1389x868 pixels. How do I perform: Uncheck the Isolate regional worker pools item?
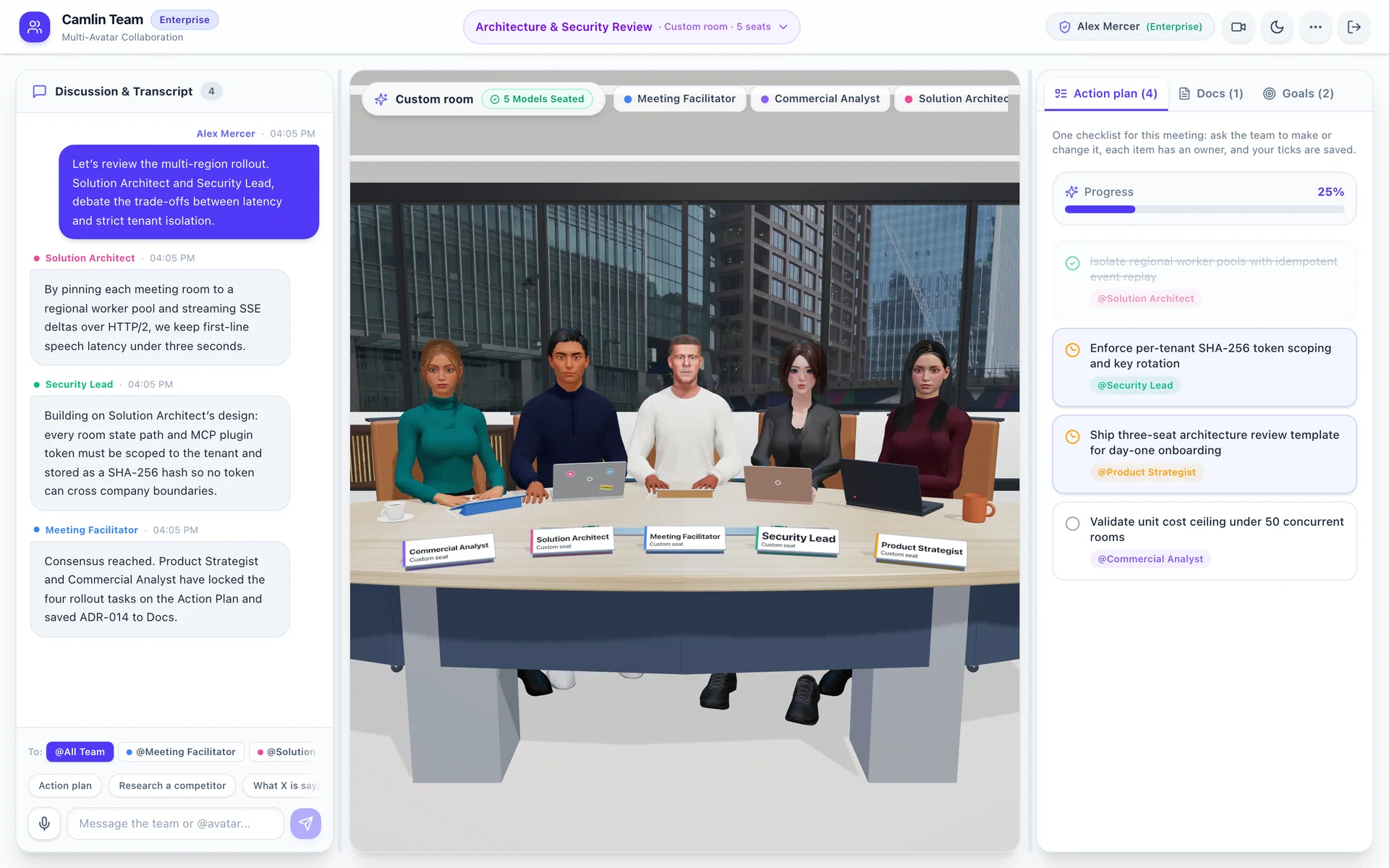pos(1072,263)
